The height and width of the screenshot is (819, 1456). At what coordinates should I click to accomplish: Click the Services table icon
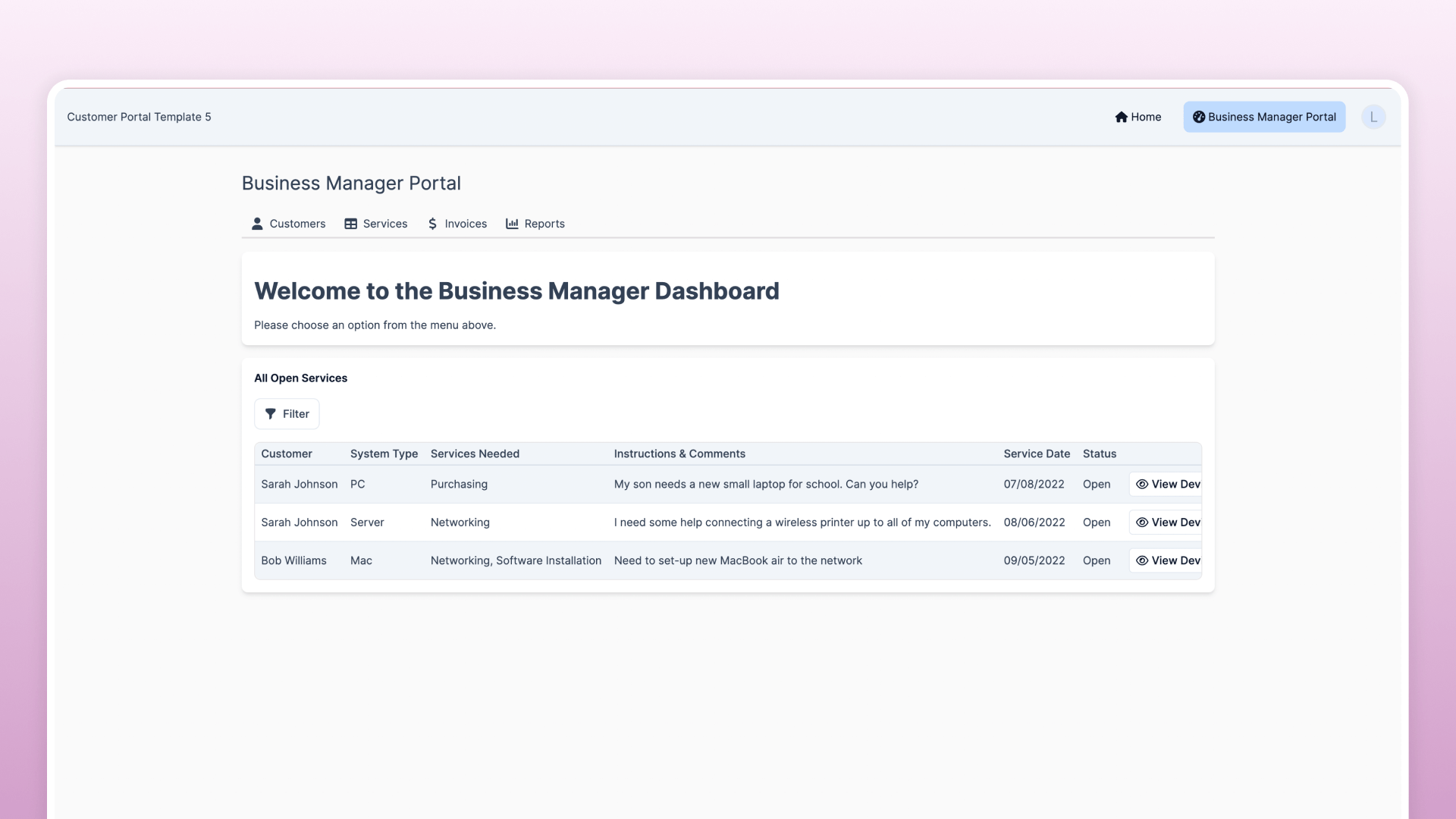(350, 224)
